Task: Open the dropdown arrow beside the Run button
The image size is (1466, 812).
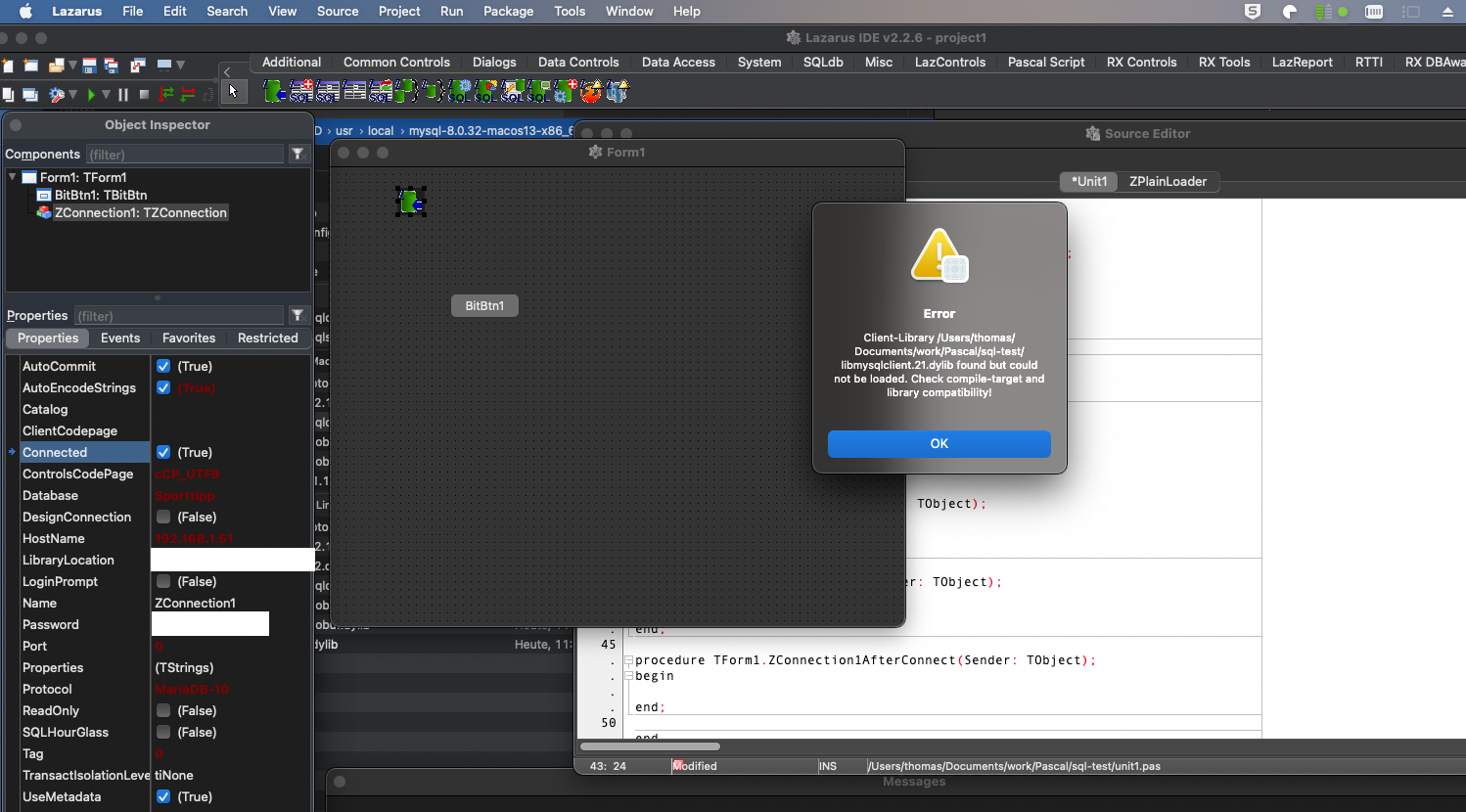Action: [x=106, y=95]
